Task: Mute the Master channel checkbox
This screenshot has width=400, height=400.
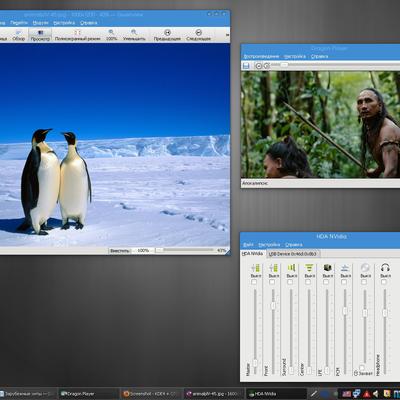Action: pos(254,282)
